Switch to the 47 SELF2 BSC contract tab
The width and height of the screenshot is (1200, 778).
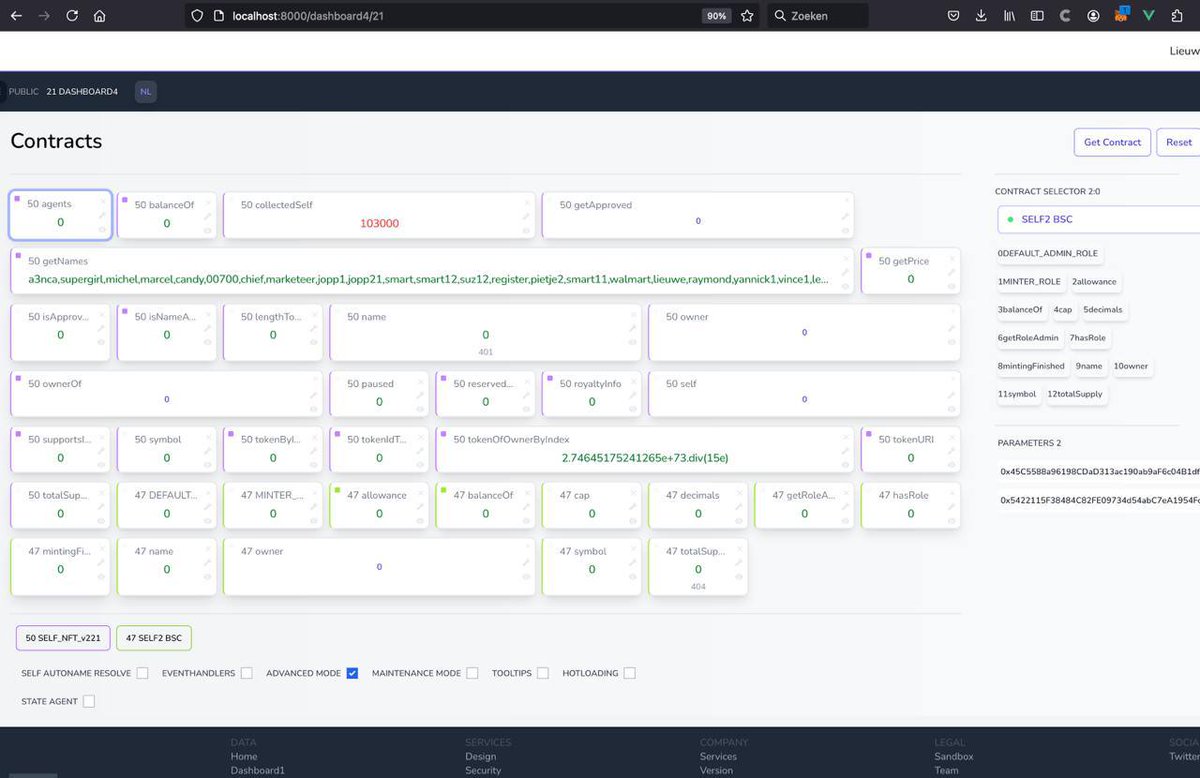click(154, 637)
